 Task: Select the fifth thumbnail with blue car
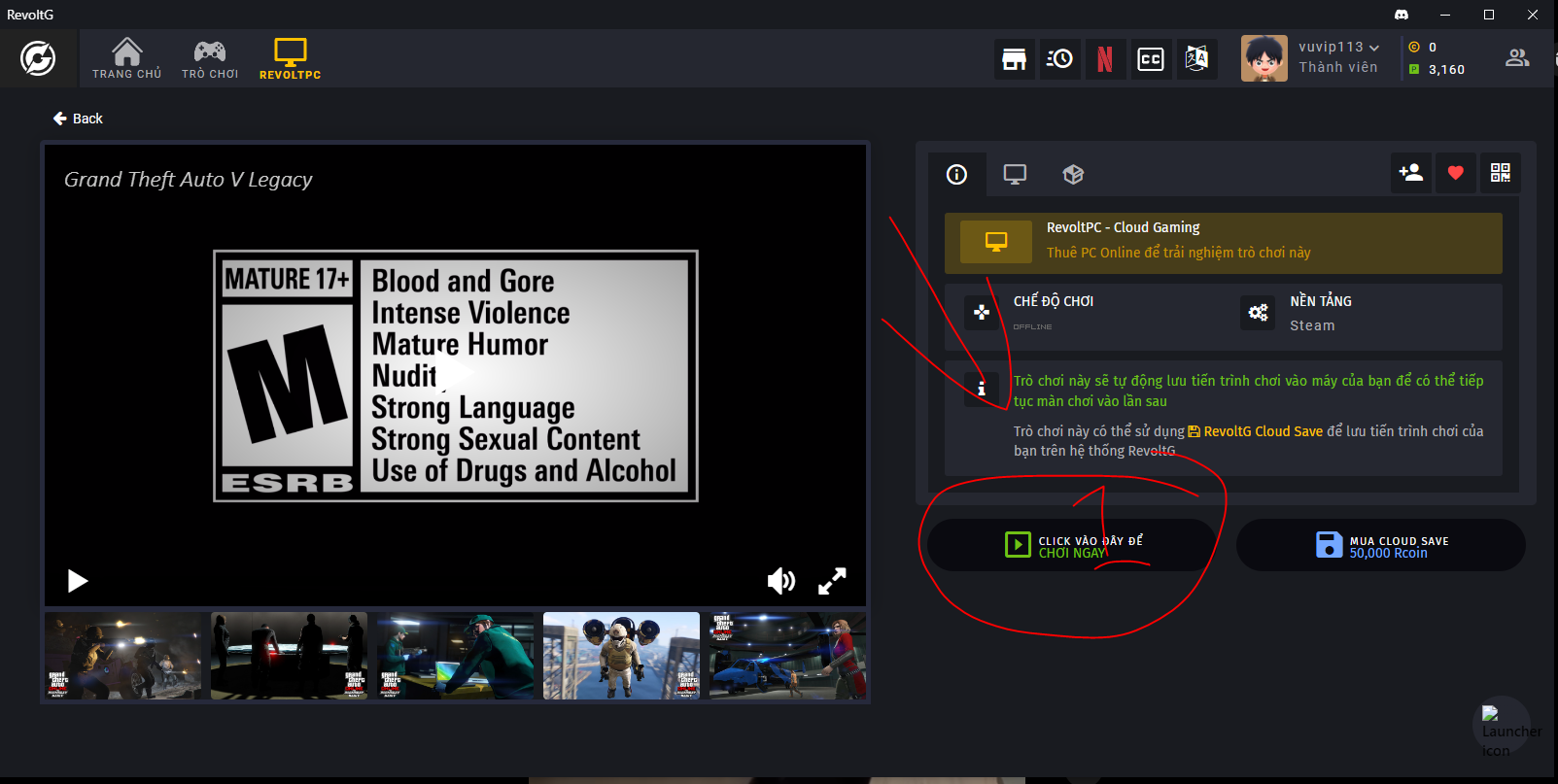(x=787, y=656)
